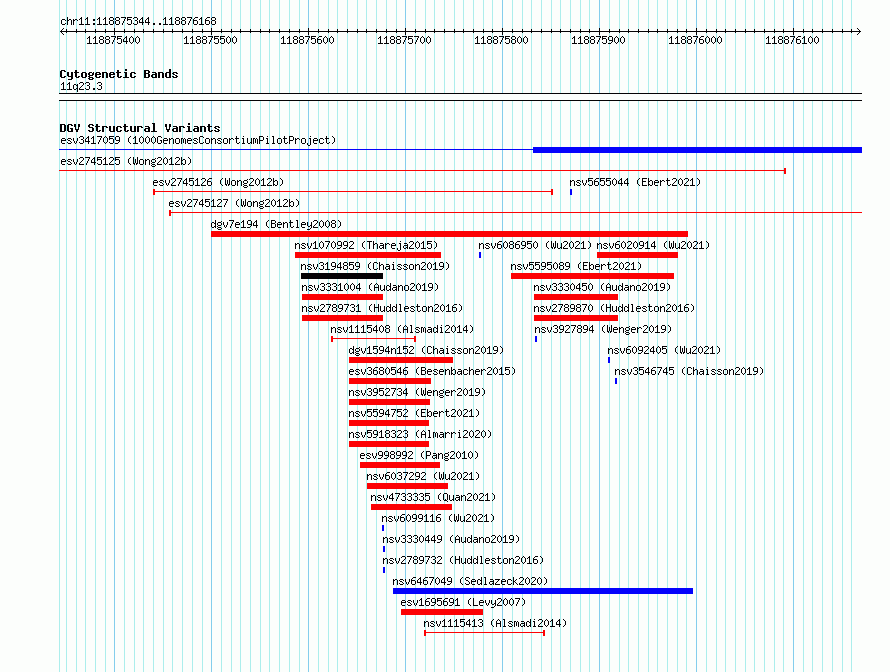Click ruler position 118875700
The image size is (890, 672).
click(404, 40)
